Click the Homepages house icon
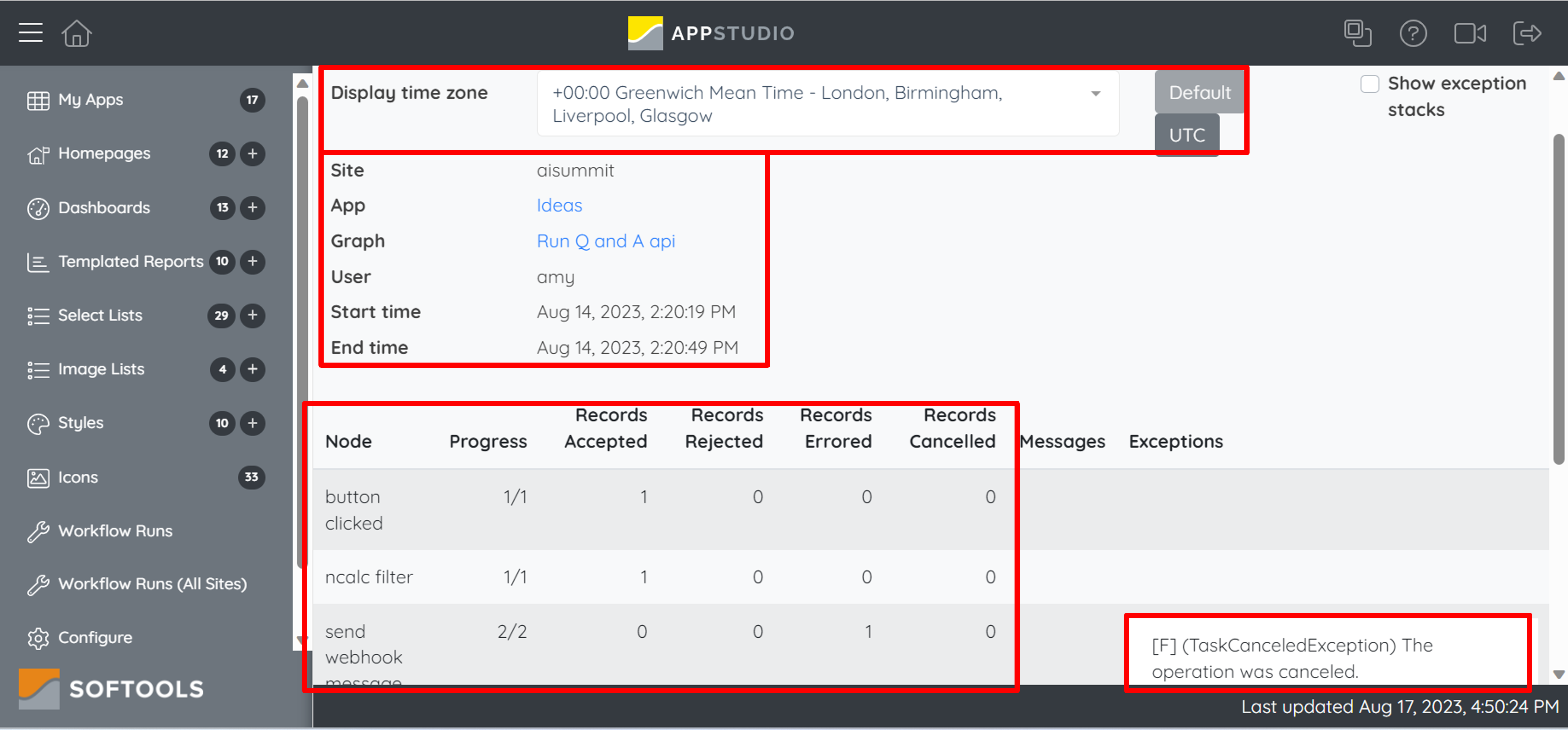This screenshot has width=1568, height=730. (38, 154)
